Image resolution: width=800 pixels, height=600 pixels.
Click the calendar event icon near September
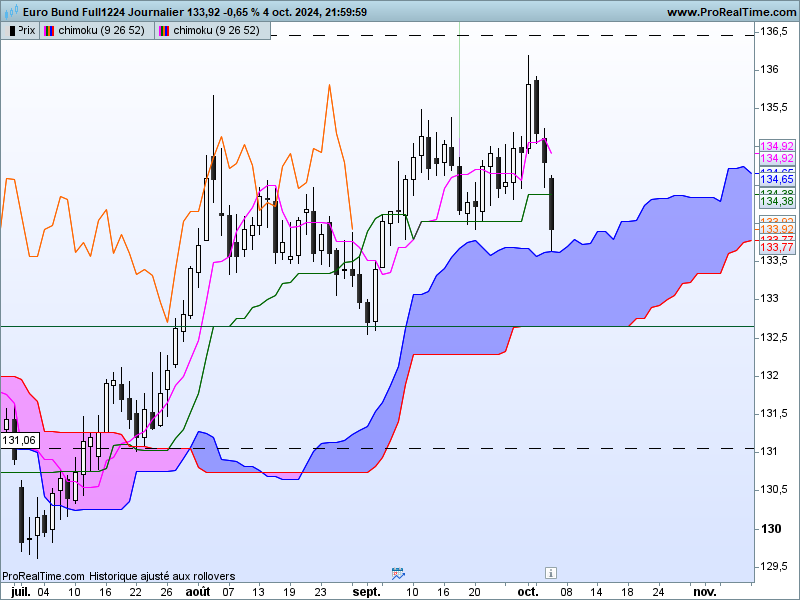(398, 573)
